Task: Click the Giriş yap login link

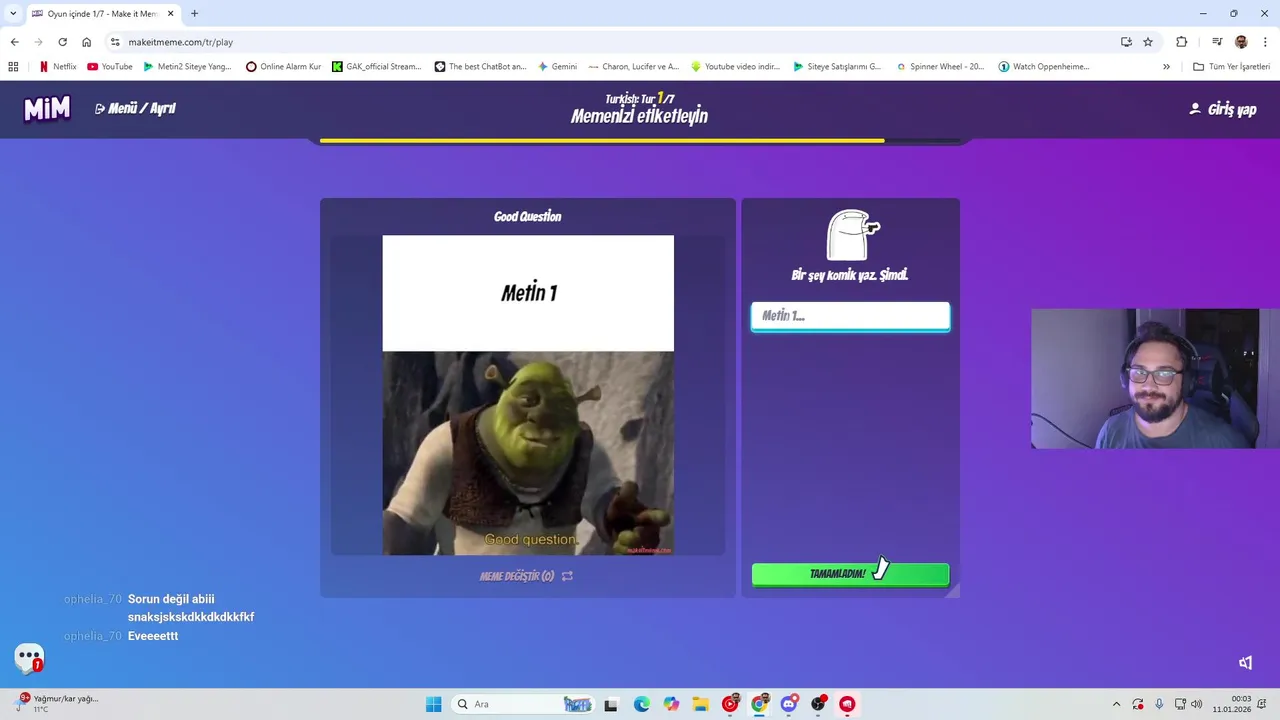Action: tap(1222, 109)
